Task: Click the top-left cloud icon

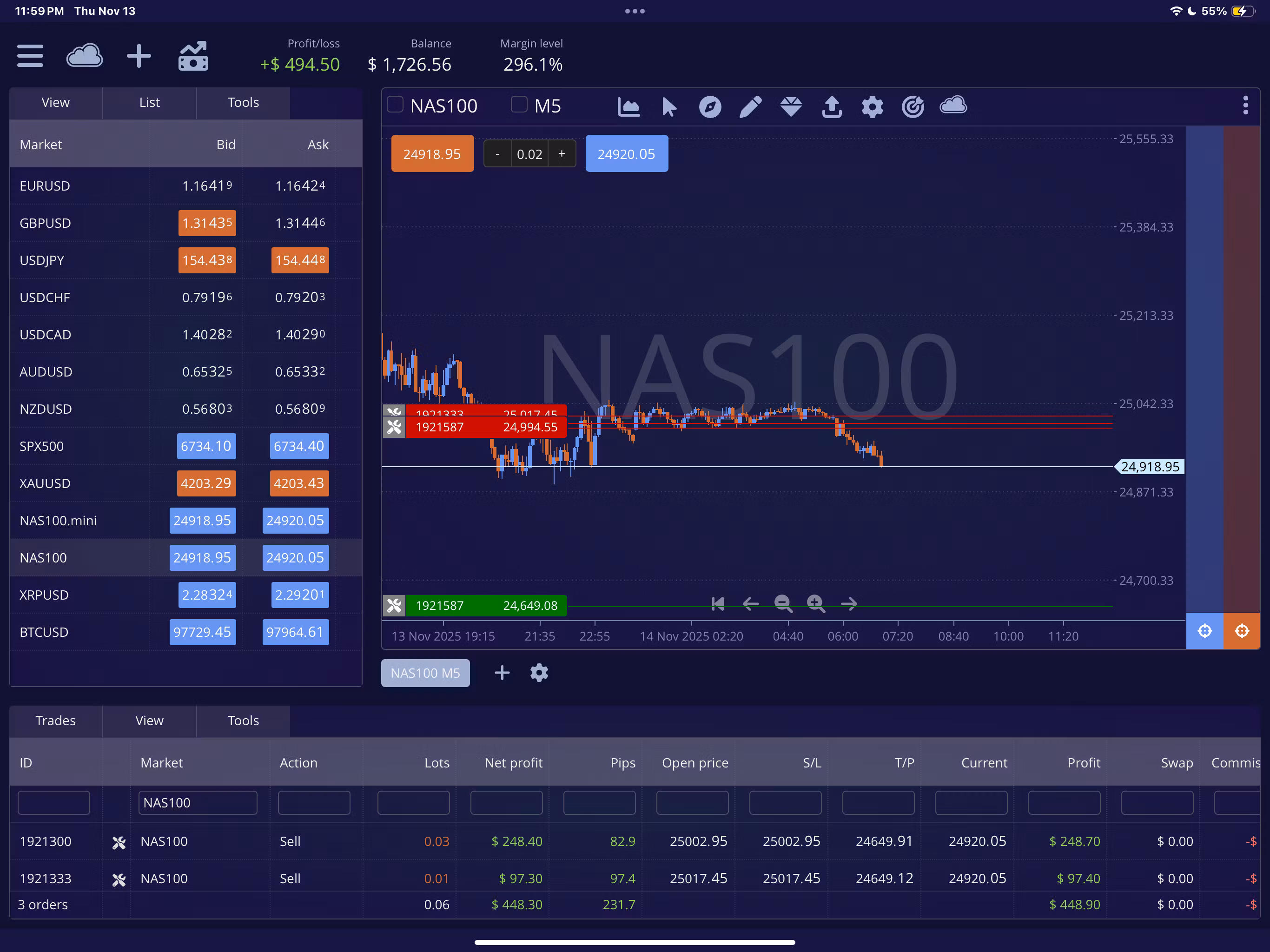Action: tap(85, 56)
